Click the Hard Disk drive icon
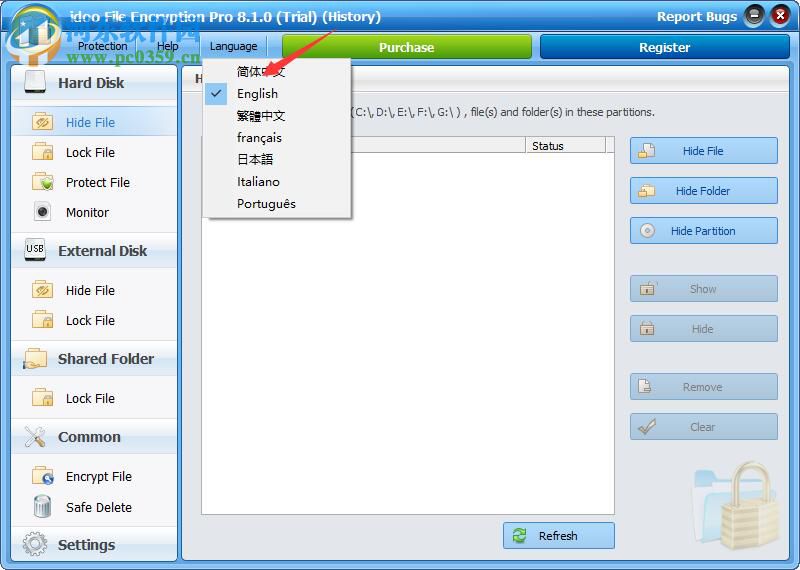 35,82
